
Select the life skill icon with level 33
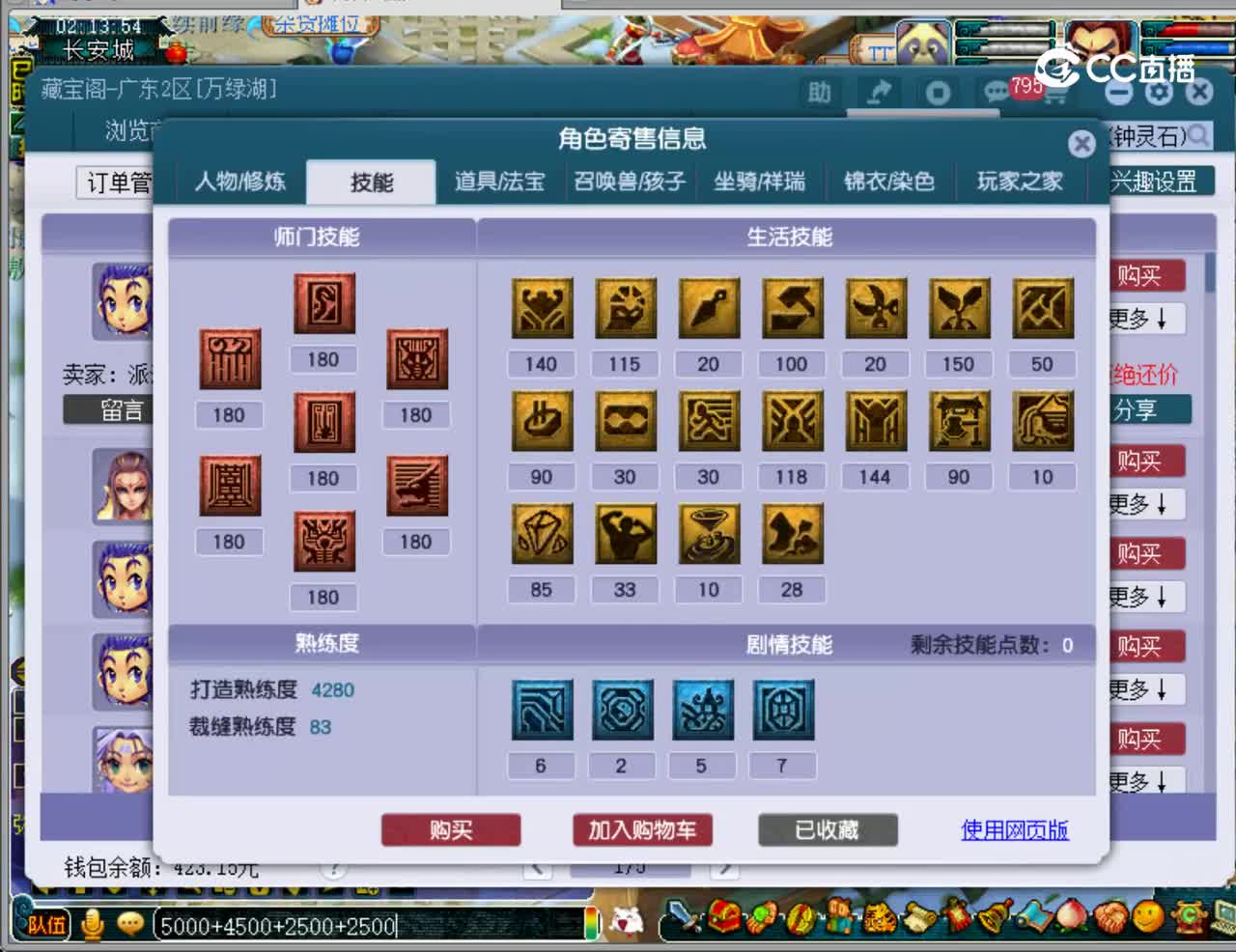point(625,533)
